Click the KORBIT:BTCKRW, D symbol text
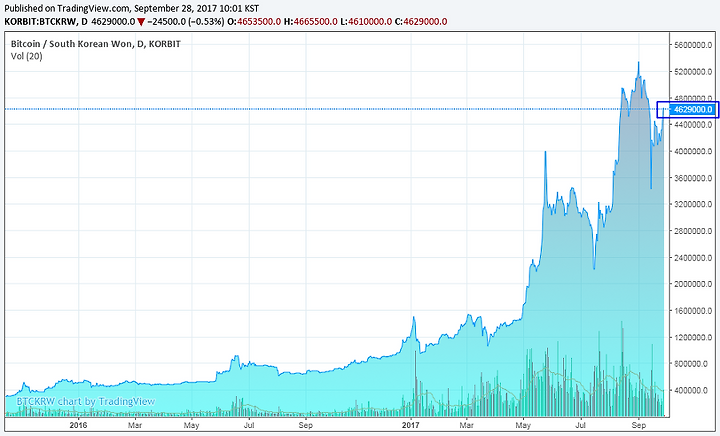Viewport: 720px width, 436px height. [46, 22]
